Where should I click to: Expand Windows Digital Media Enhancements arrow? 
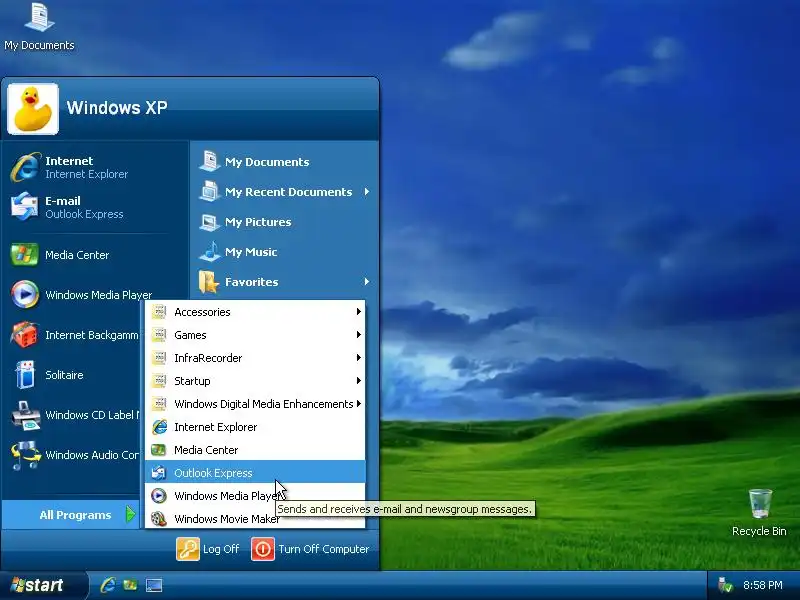point(359,404)
